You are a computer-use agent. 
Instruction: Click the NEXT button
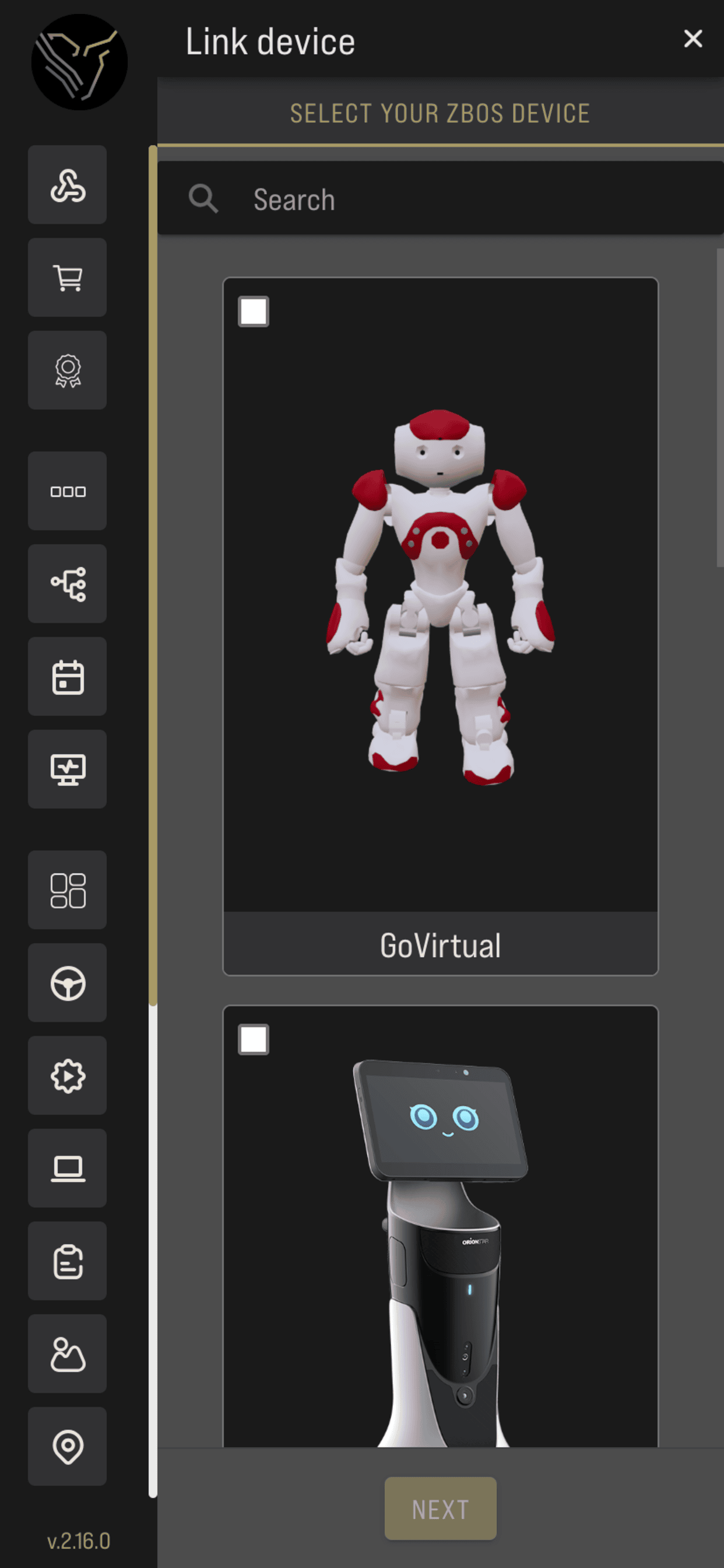[441, 1509]
